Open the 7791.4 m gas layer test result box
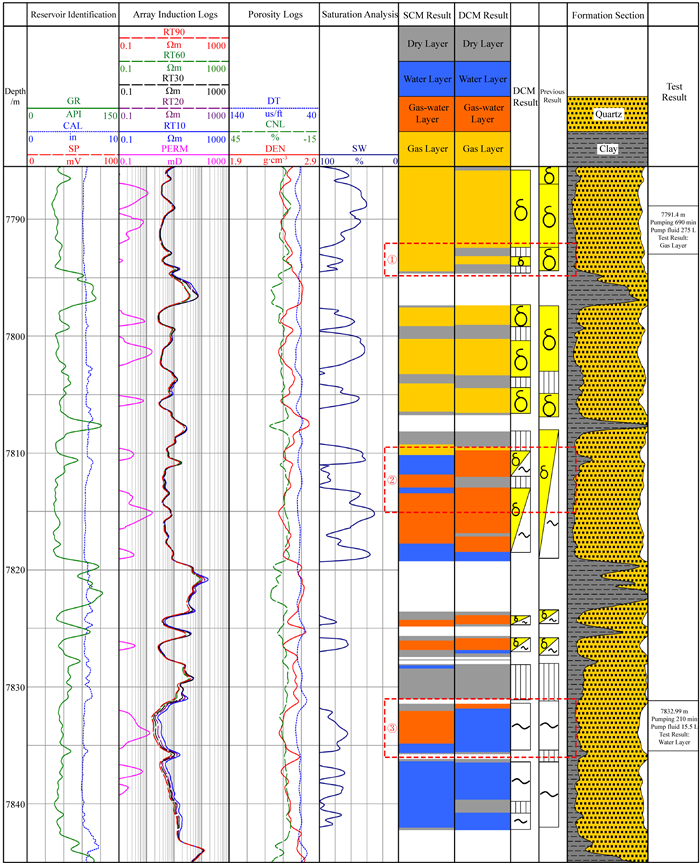 pyautogui.click(x=666, y=229)
